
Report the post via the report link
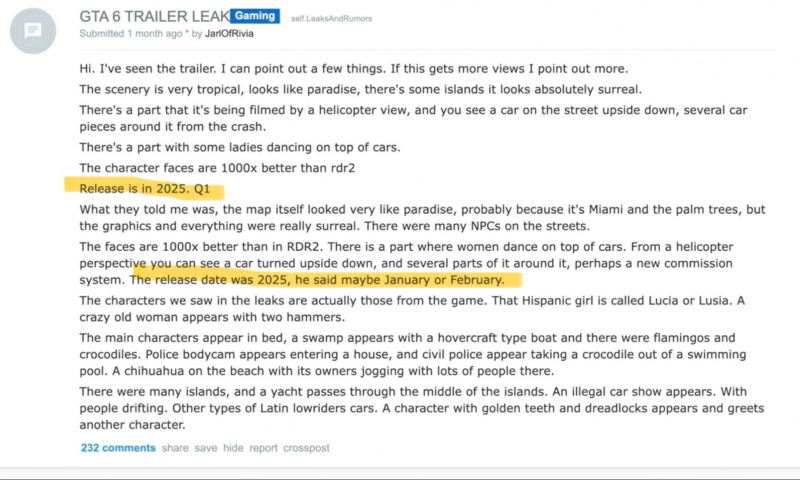click(263, 448)
